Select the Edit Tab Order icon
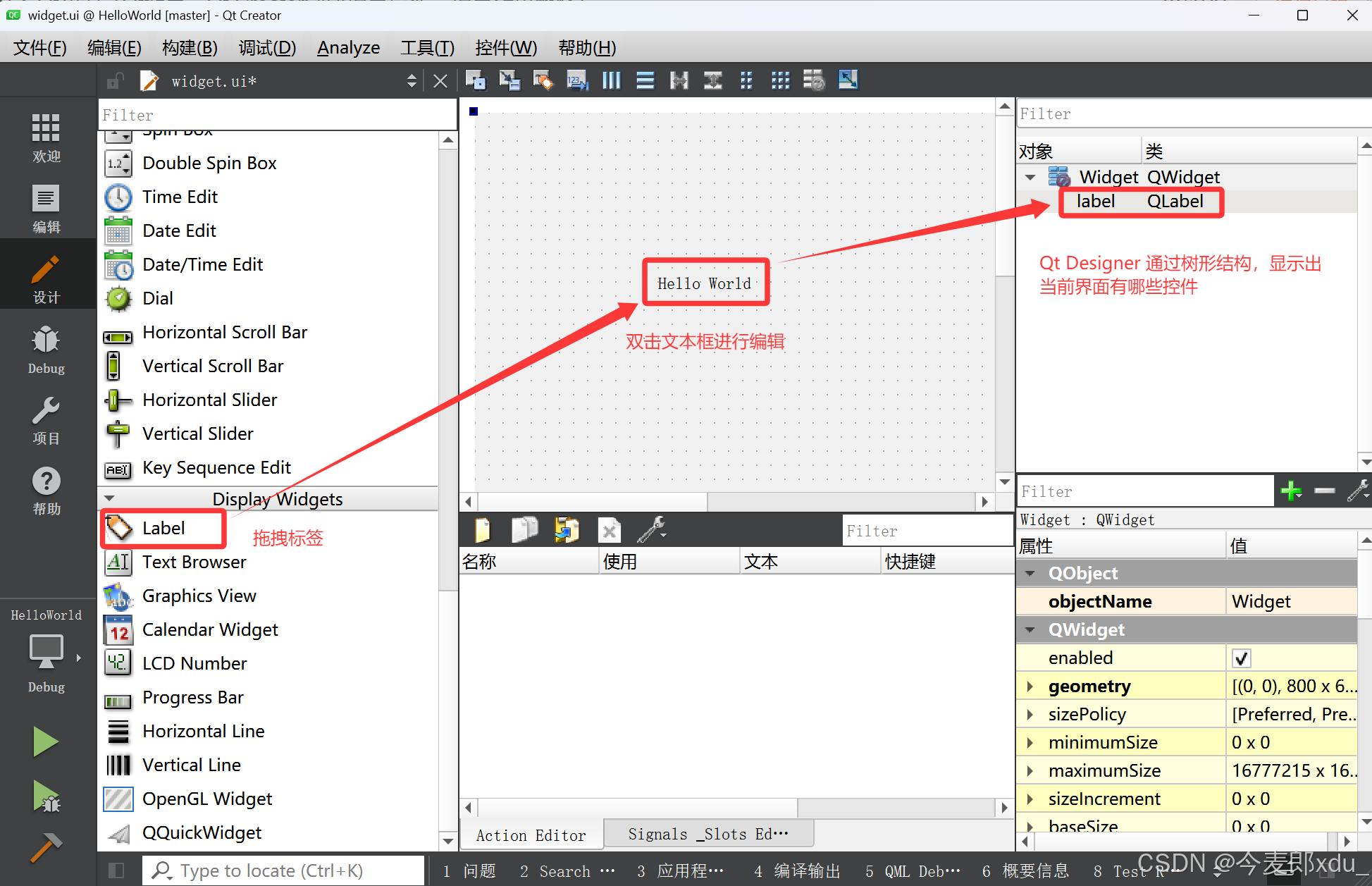1372x886 pixels. pyautogui.click(x=577, y=80)
